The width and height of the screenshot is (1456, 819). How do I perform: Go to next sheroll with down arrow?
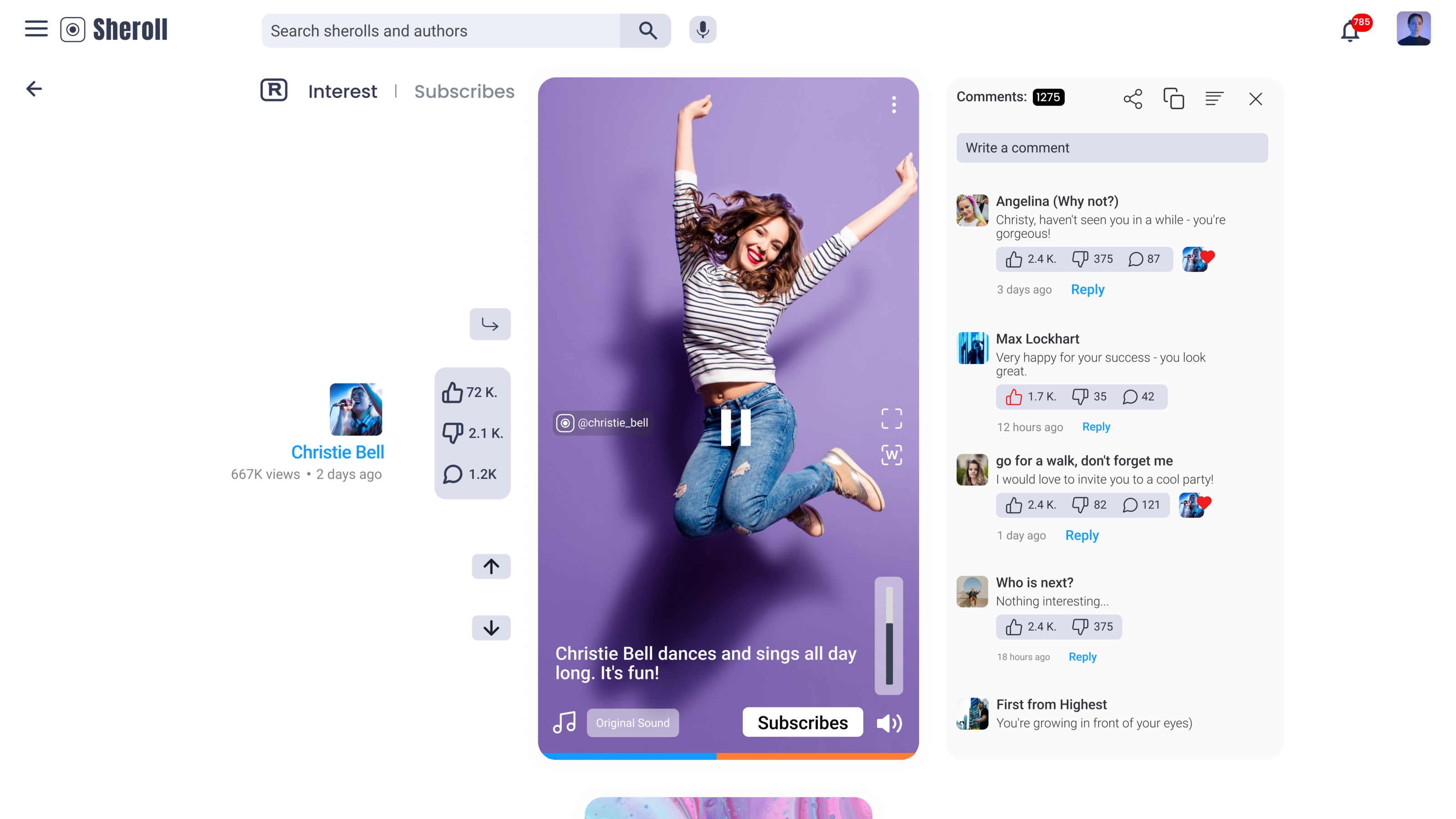tap(490, 628)
